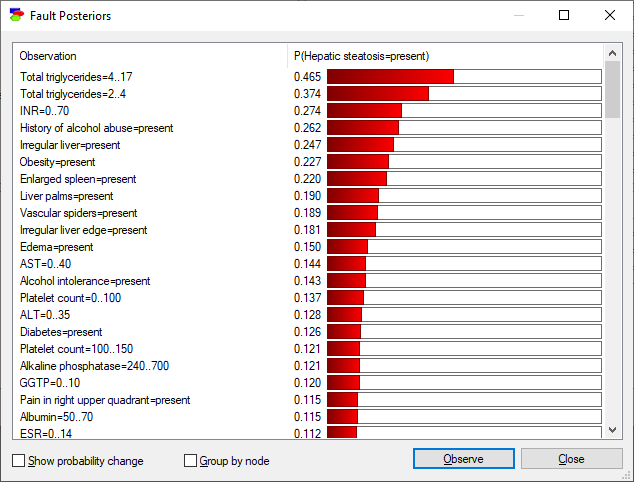Click the Fault Posteriors app icon in title bar

[16, 15]
